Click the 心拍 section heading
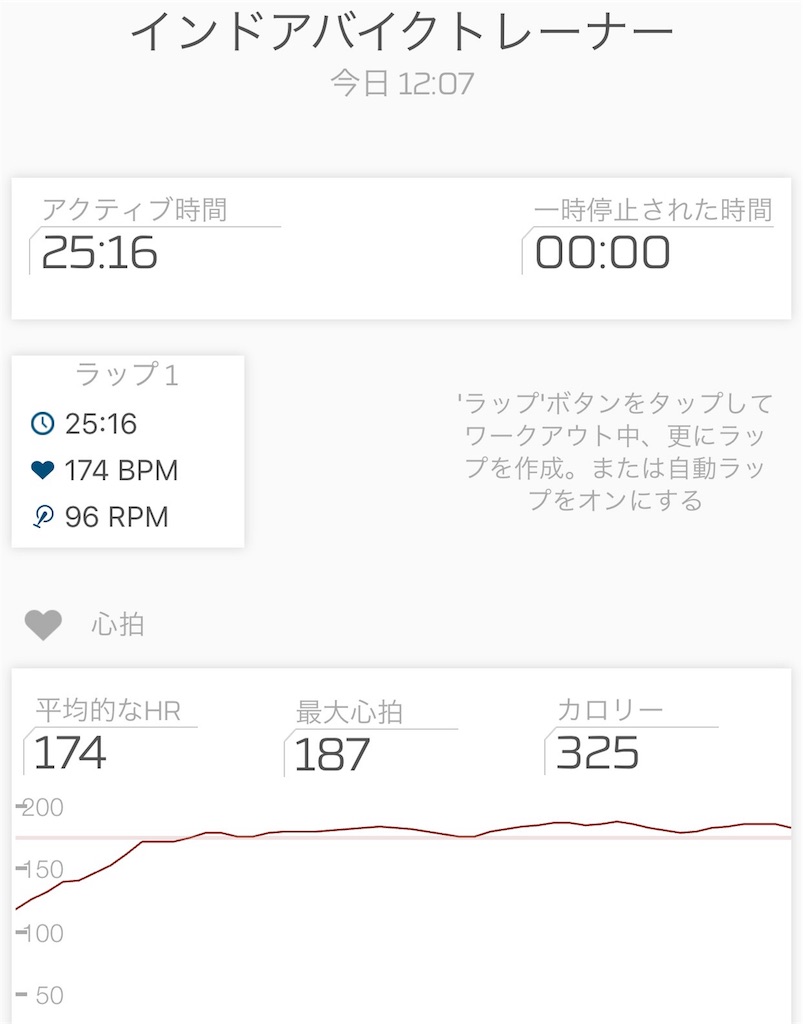The image size is (803, 1024). (118, 625)
